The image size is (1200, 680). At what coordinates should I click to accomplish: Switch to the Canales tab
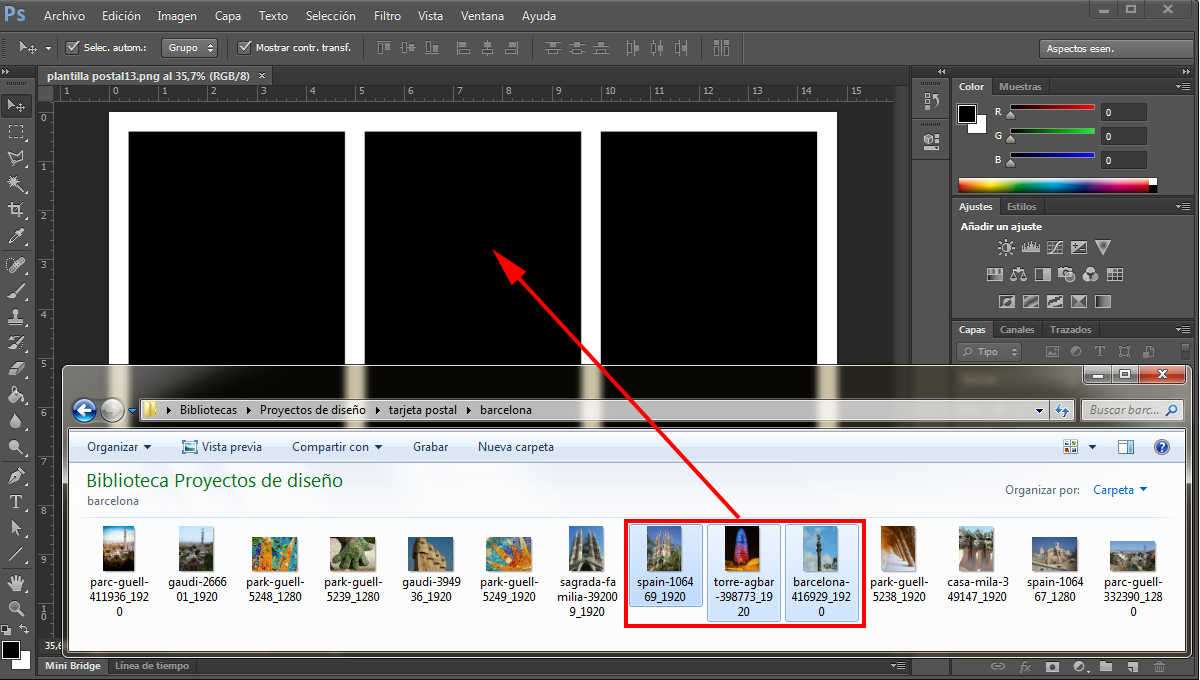point(1017,329)
